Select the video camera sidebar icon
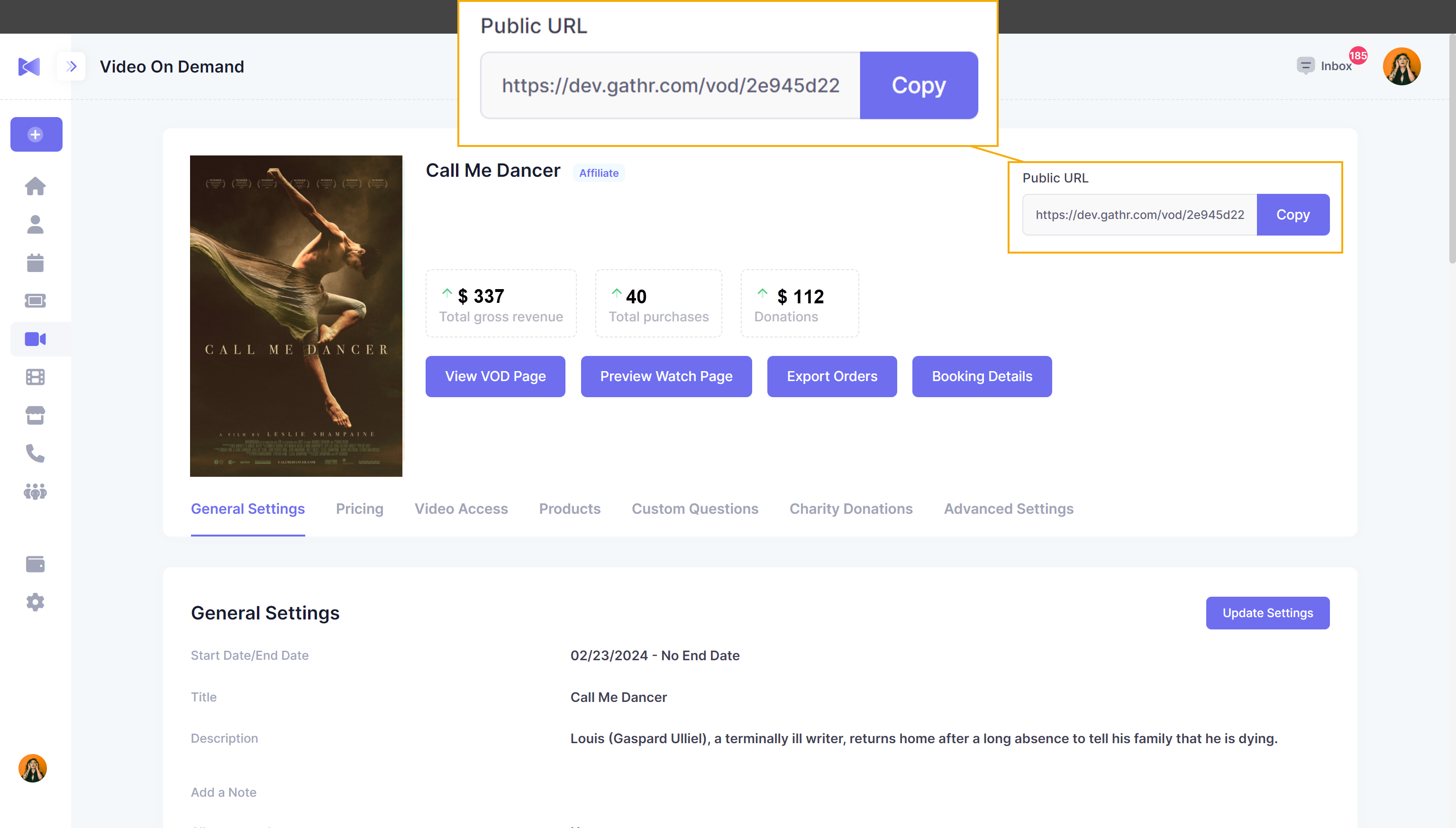This screenshot has width=1456, height=828. [x=35, y=339]
